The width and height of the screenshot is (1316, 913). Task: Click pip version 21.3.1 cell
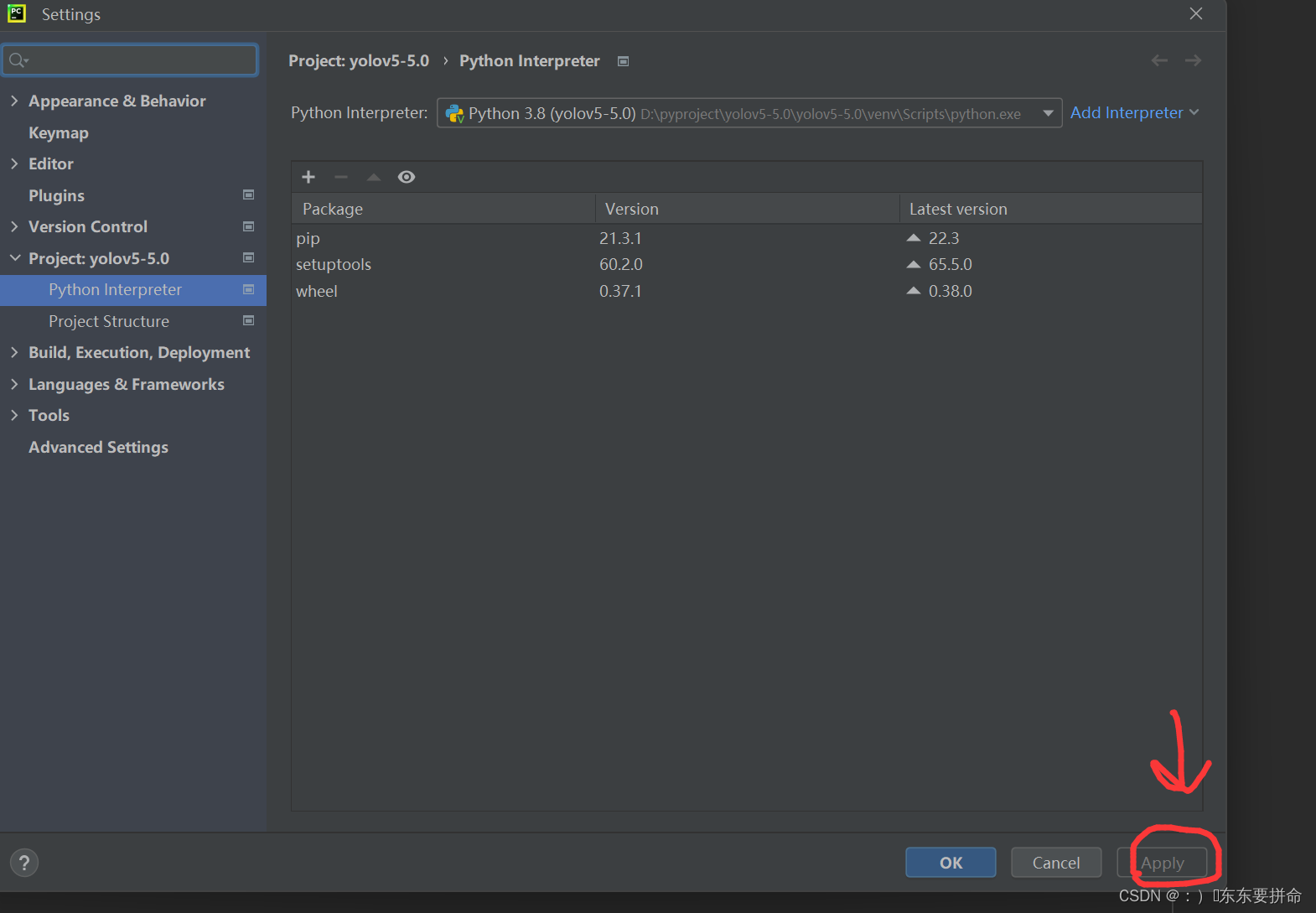click(620, 238)
